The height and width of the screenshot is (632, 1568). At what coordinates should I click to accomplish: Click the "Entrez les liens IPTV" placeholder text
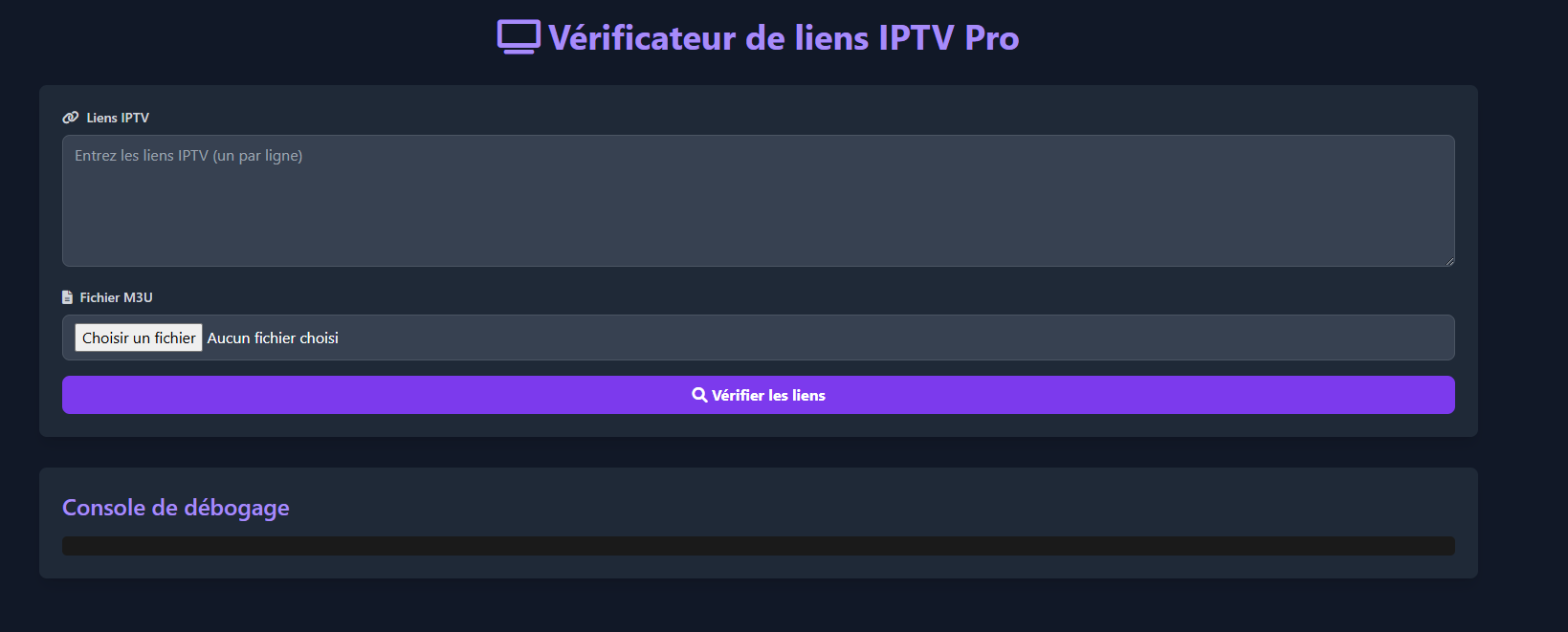188,156
